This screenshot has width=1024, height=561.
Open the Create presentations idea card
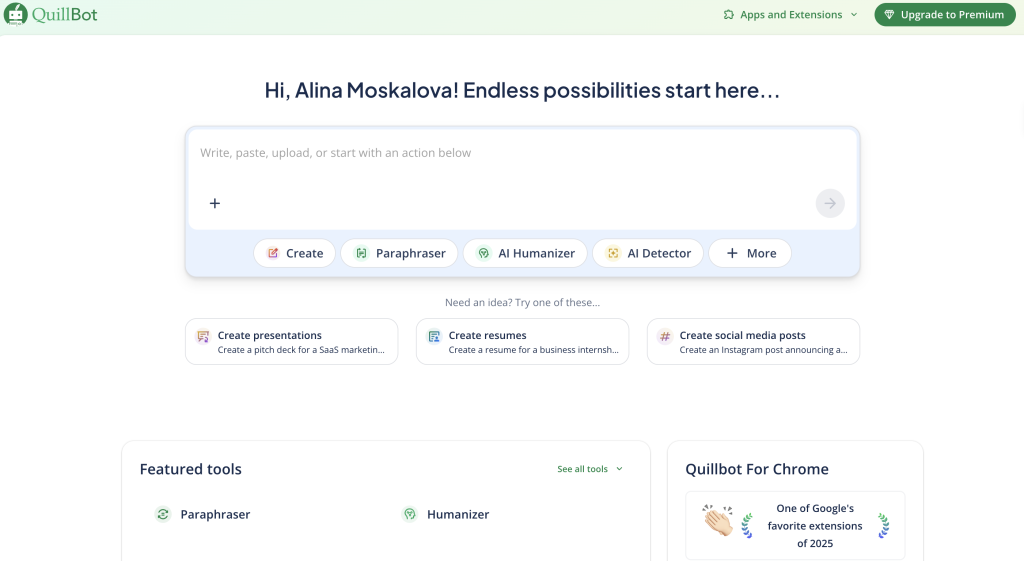tap(291, 342)
